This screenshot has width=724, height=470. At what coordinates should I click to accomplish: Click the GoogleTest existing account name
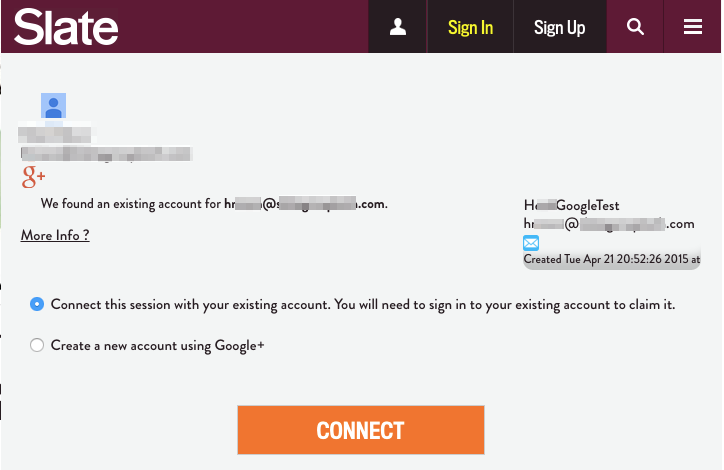click(x=571, y=205)
